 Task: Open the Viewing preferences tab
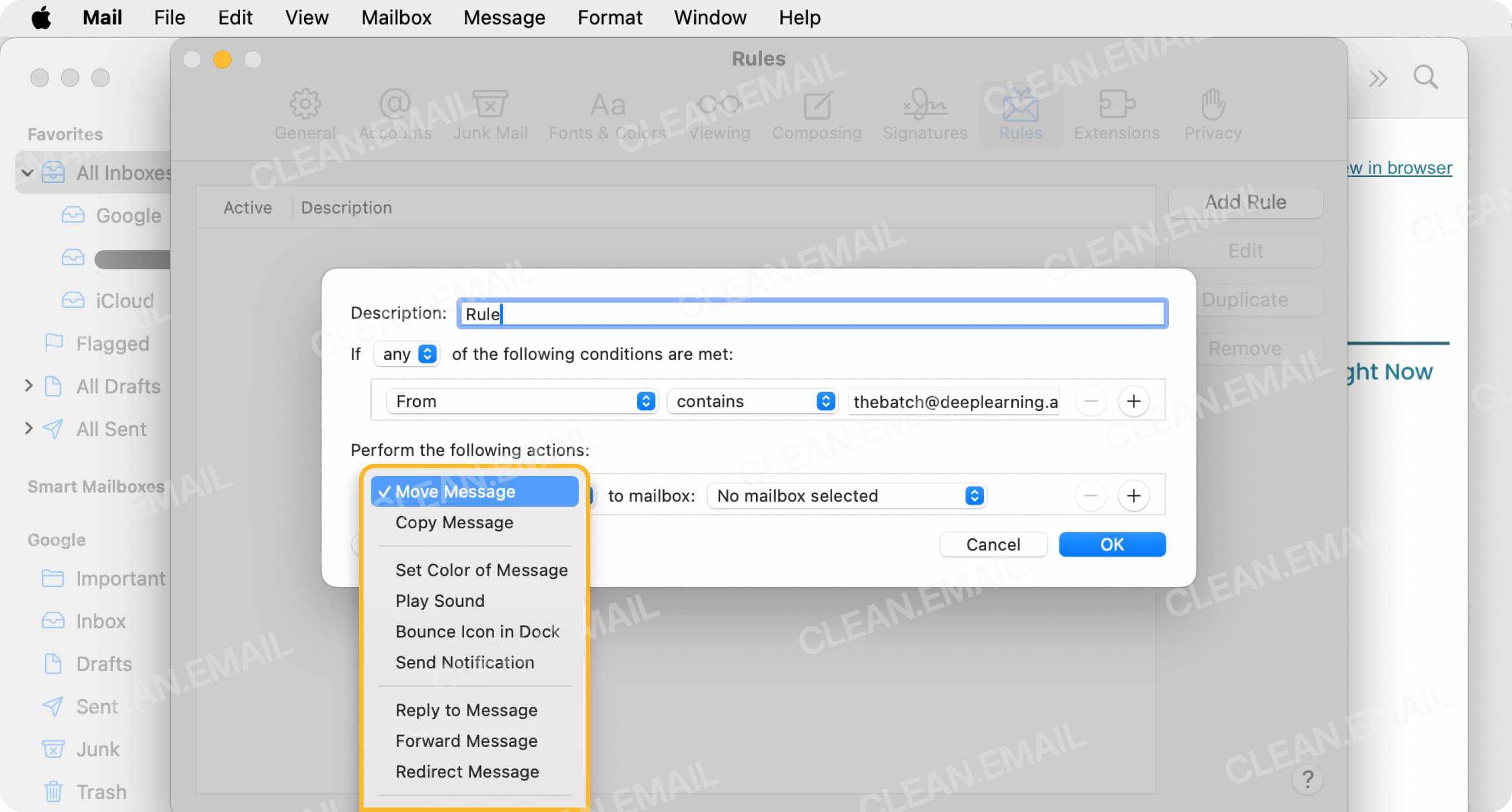click(720, 115)
